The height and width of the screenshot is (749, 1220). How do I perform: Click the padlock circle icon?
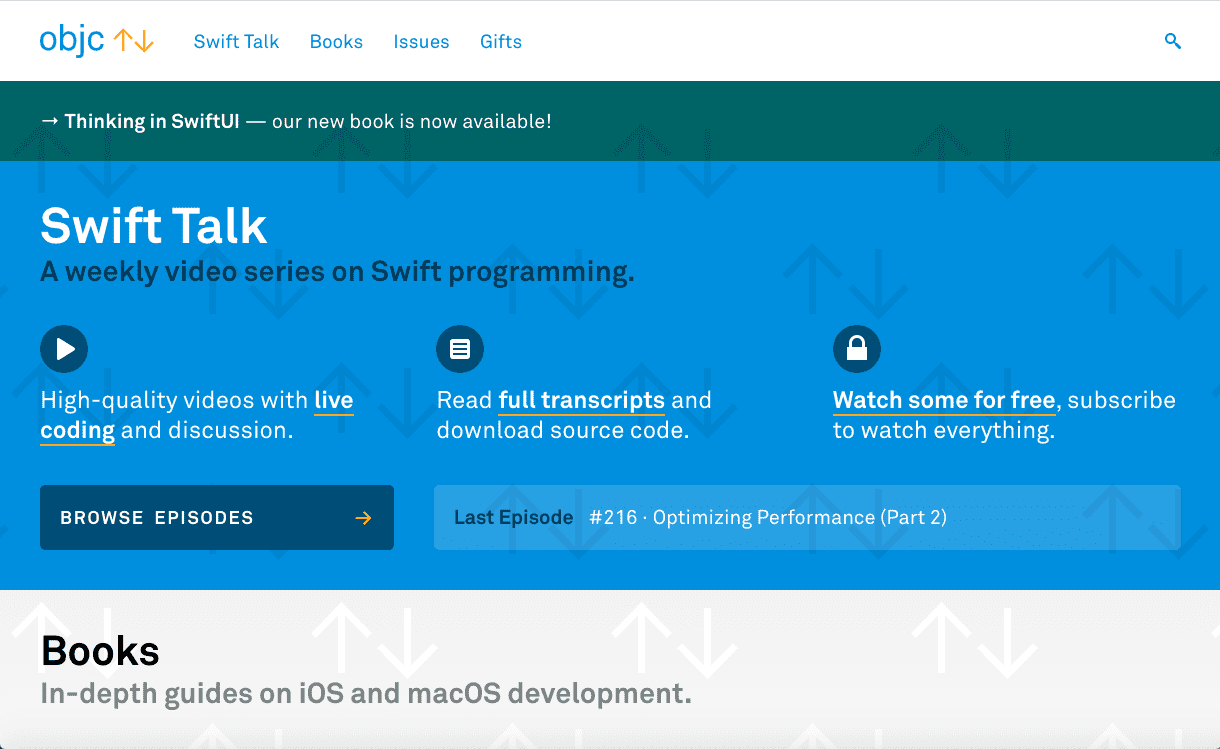click(x=857, y=349)
